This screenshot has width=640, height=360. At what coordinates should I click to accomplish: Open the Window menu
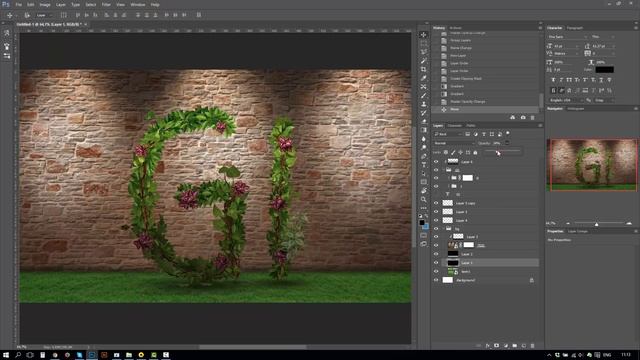[138, 4]
